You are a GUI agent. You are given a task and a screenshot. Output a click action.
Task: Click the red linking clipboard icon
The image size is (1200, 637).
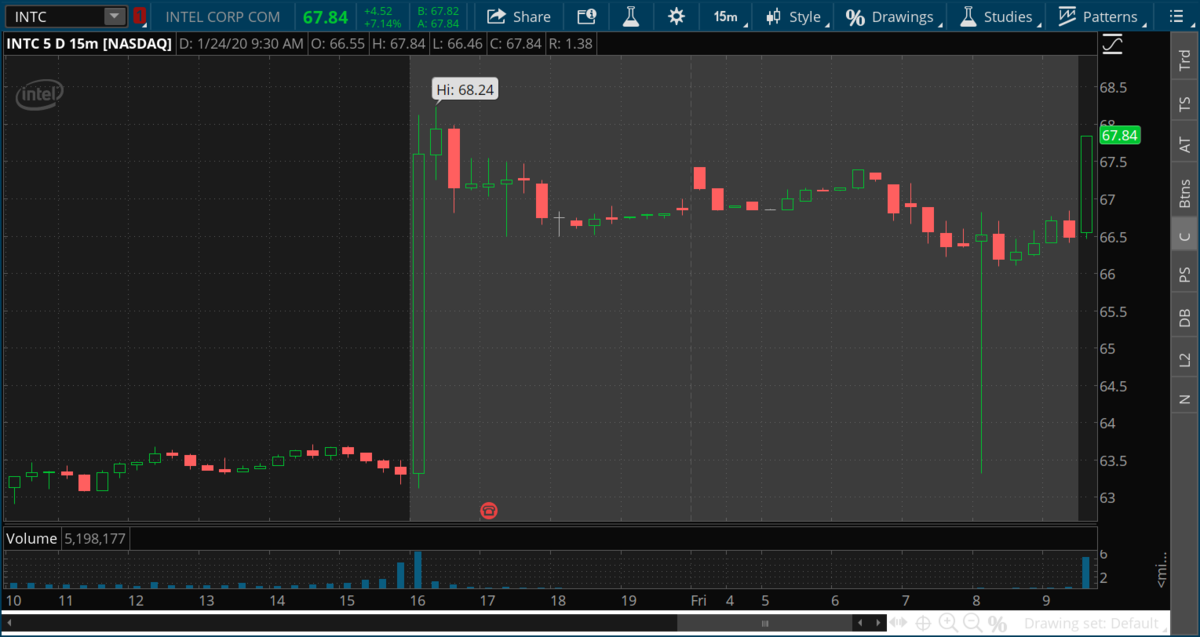[x=139, y=16]
